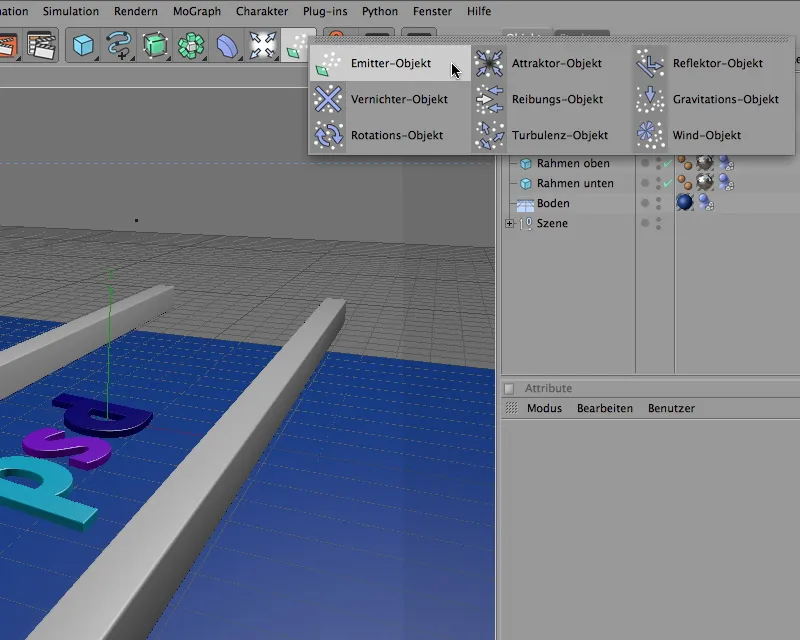Open the MoGraph menu
Image resolution: width=800 pixels, height=640 pixels.
[196, 11]
